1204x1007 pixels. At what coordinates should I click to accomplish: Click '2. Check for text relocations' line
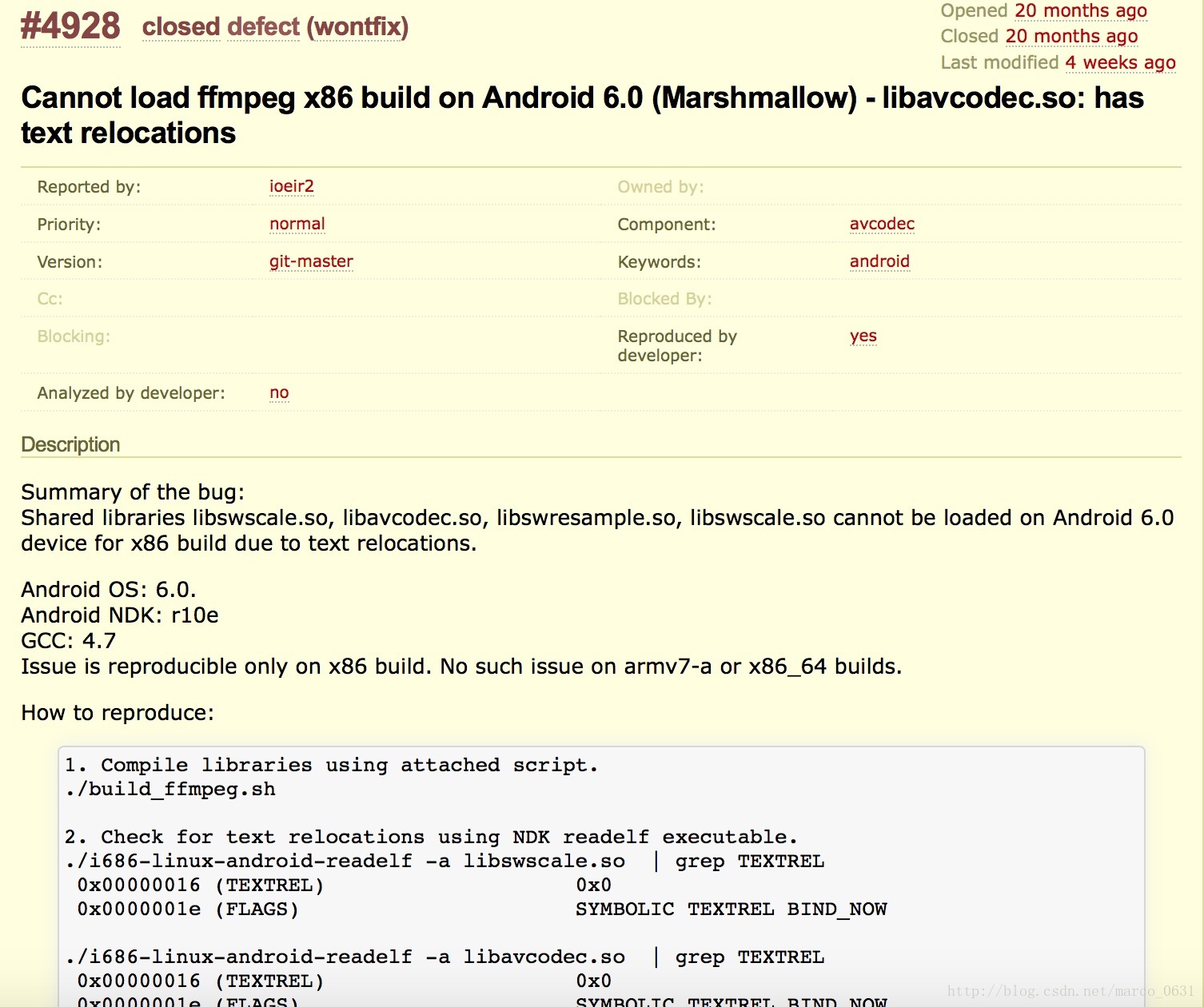click(431, 838)
